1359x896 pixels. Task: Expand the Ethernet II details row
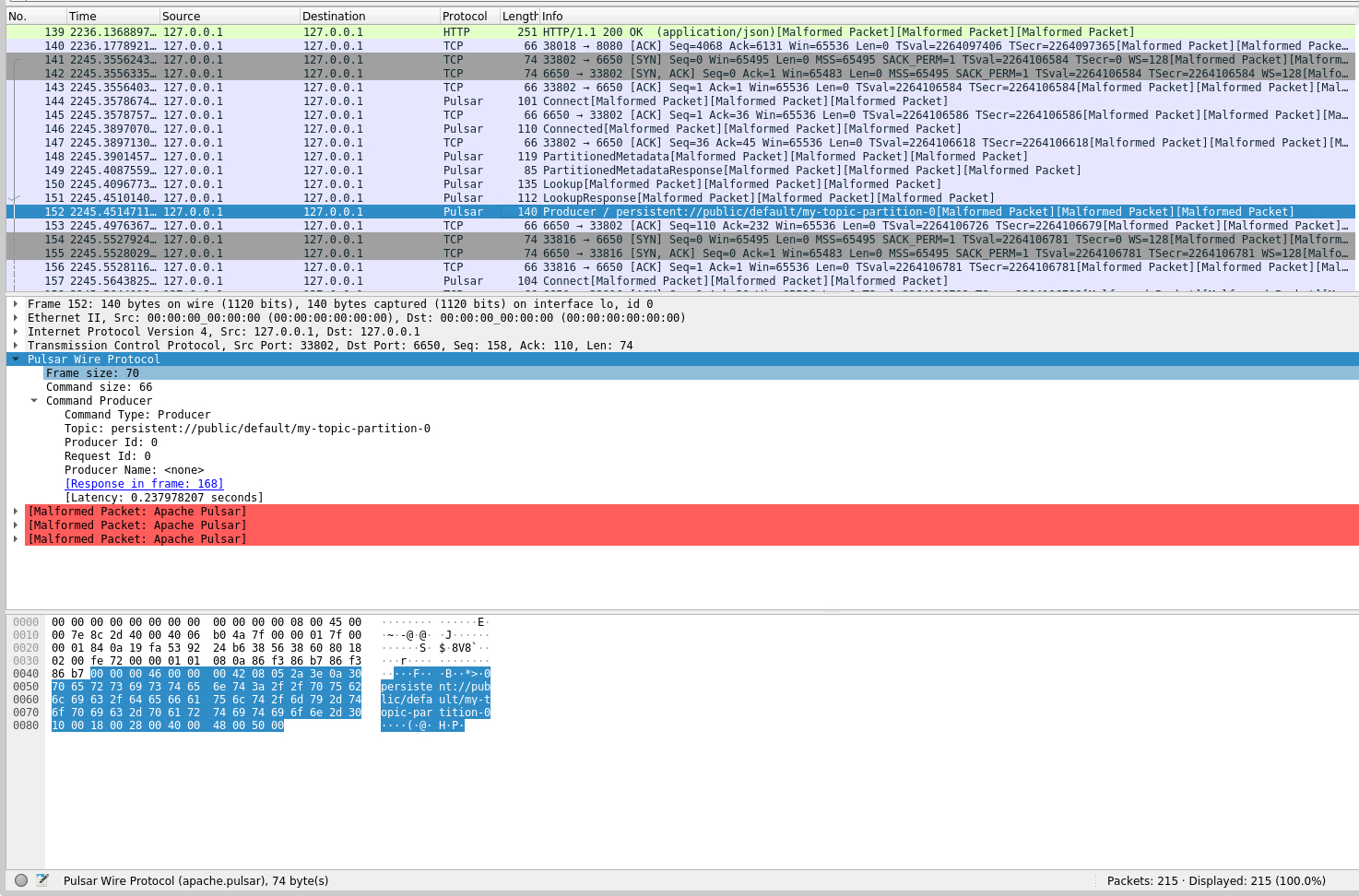click(16, 317)
